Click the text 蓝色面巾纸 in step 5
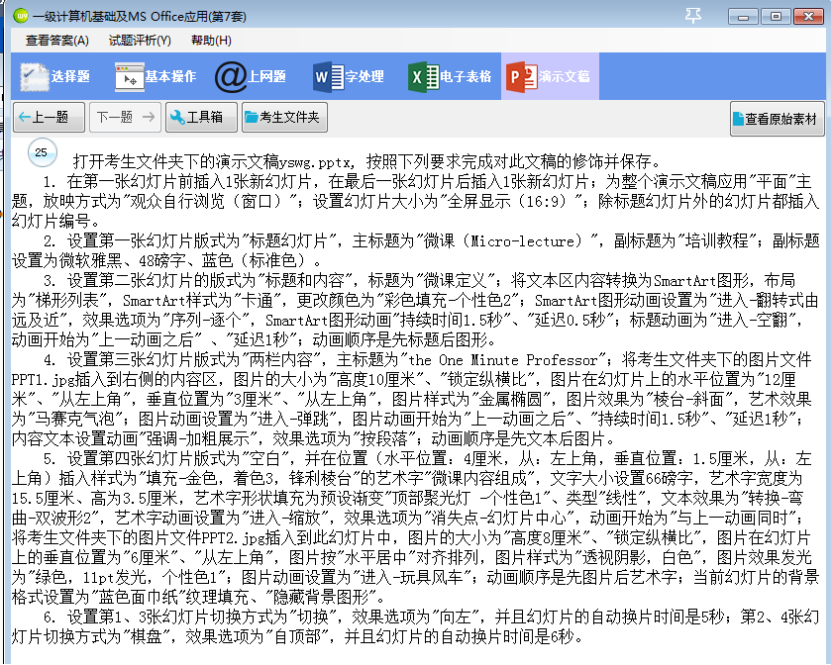 coord(139,598)
